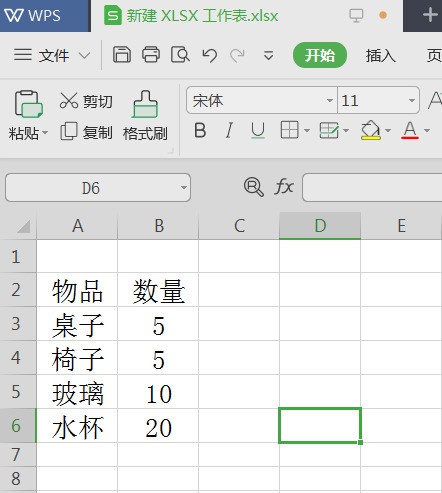442x493 pixels.
Task: Select column C header
Action: [x=239, y=226]
